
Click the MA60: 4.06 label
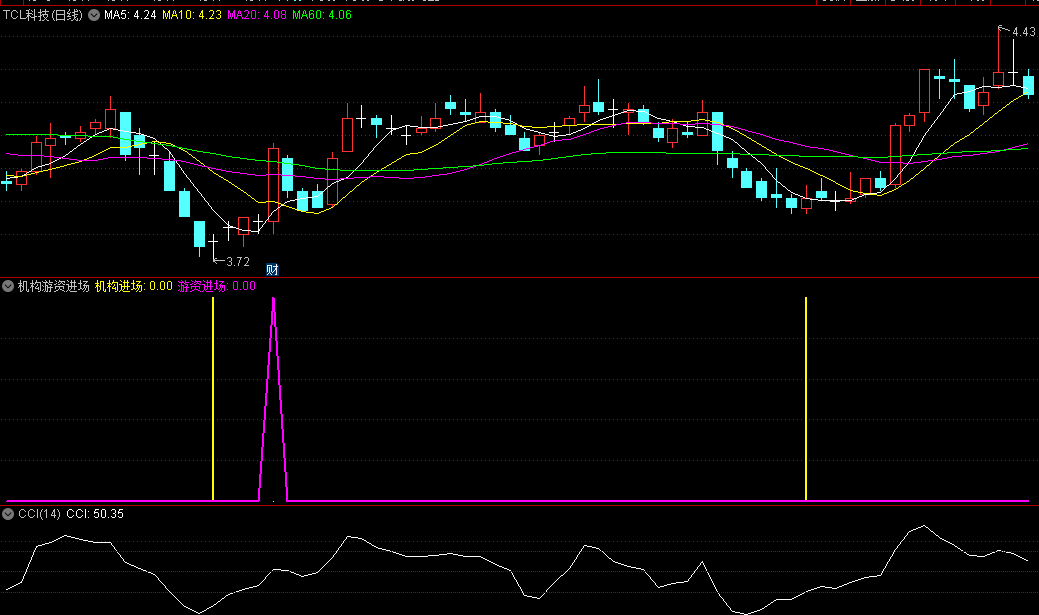321,15
